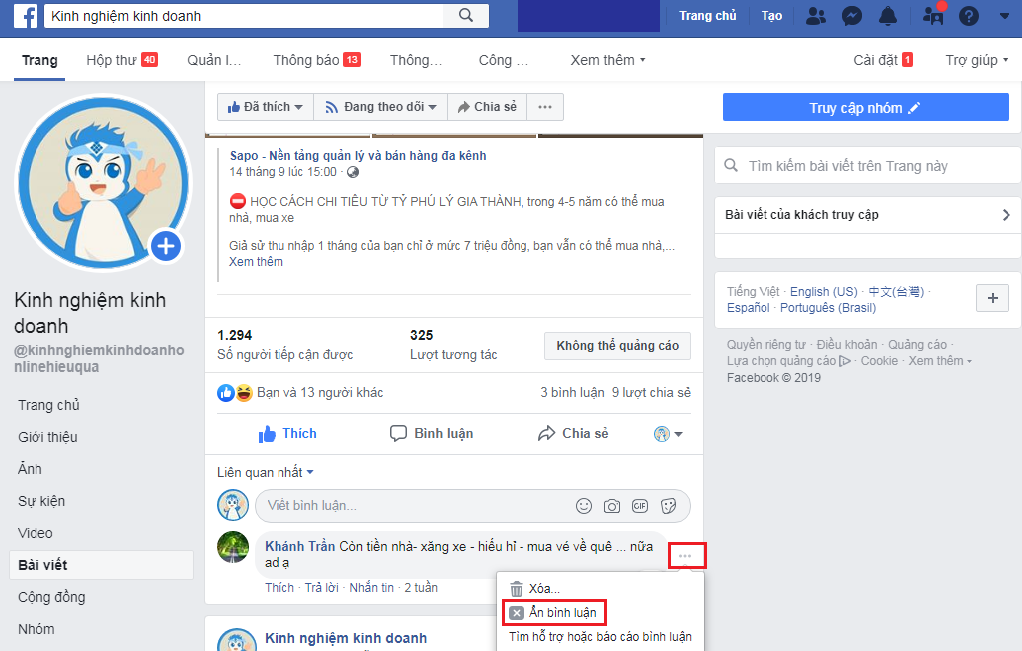Image resolution: width=1022 pixels, height=651 pixels.
Task: Insert a GIF via the GIF icon
Action: point(640,506)
